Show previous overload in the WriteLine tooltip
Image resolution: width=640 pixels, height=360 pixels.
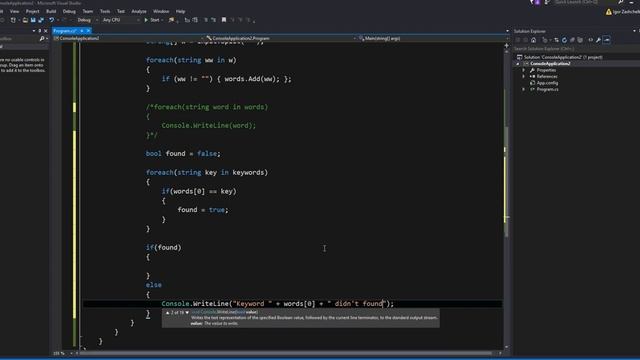click(167, 313)
